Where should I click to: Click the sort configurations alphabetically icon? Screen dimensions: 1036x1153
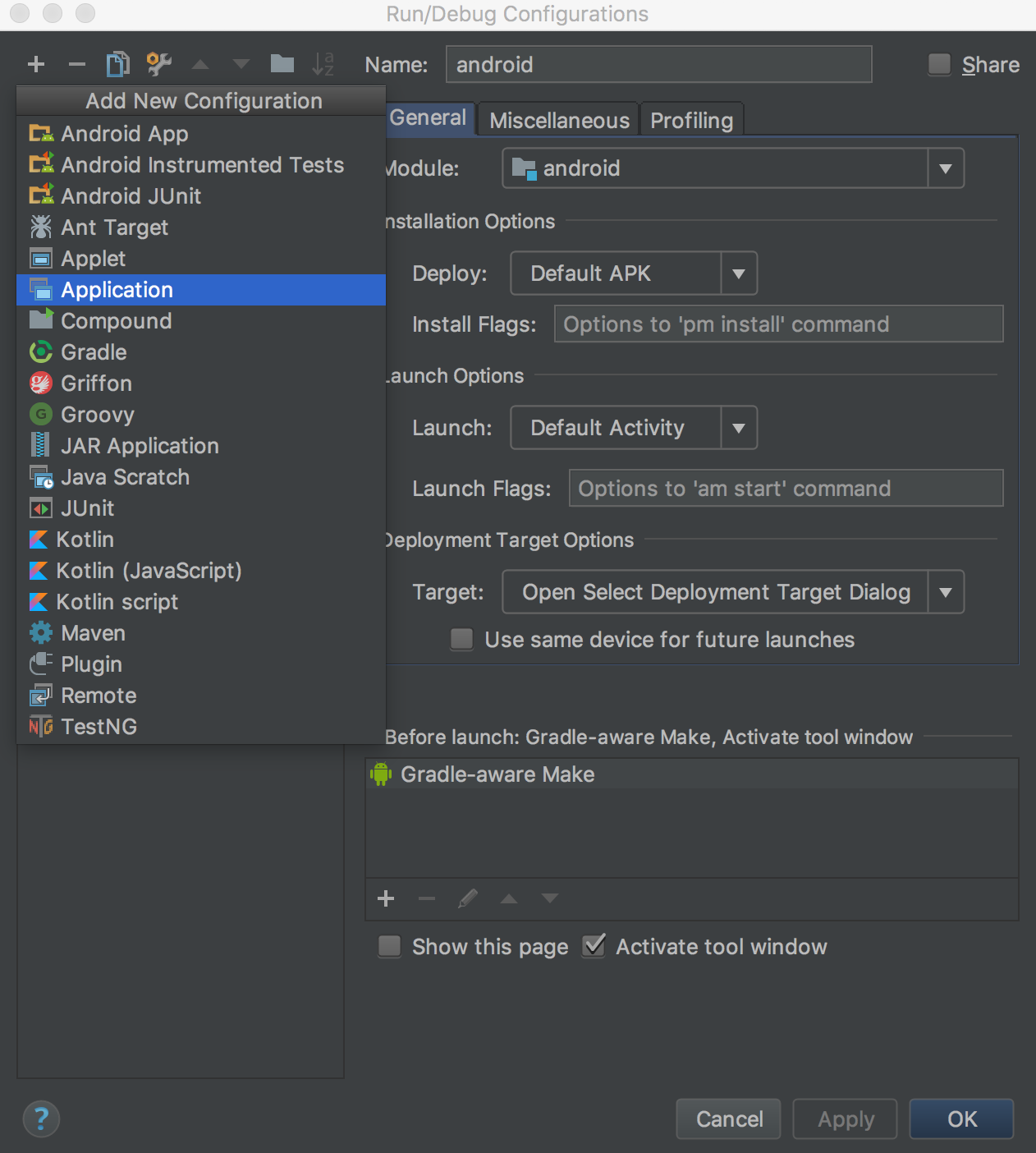pos(323,64)
